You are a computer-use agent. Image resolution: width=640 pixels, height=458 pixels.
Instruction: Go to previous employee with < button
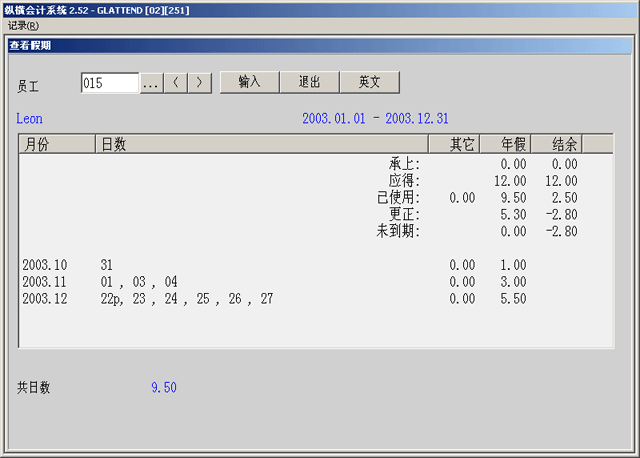(176, 83)
